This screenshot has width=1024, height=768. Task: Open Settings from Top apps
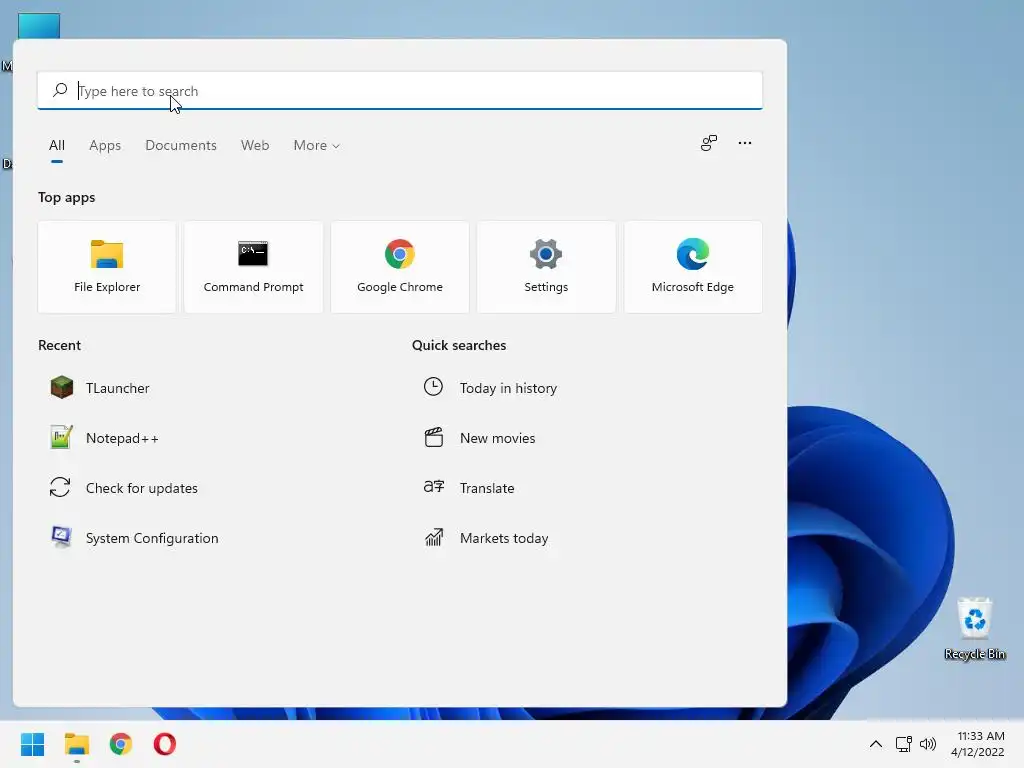coord(546,266)
